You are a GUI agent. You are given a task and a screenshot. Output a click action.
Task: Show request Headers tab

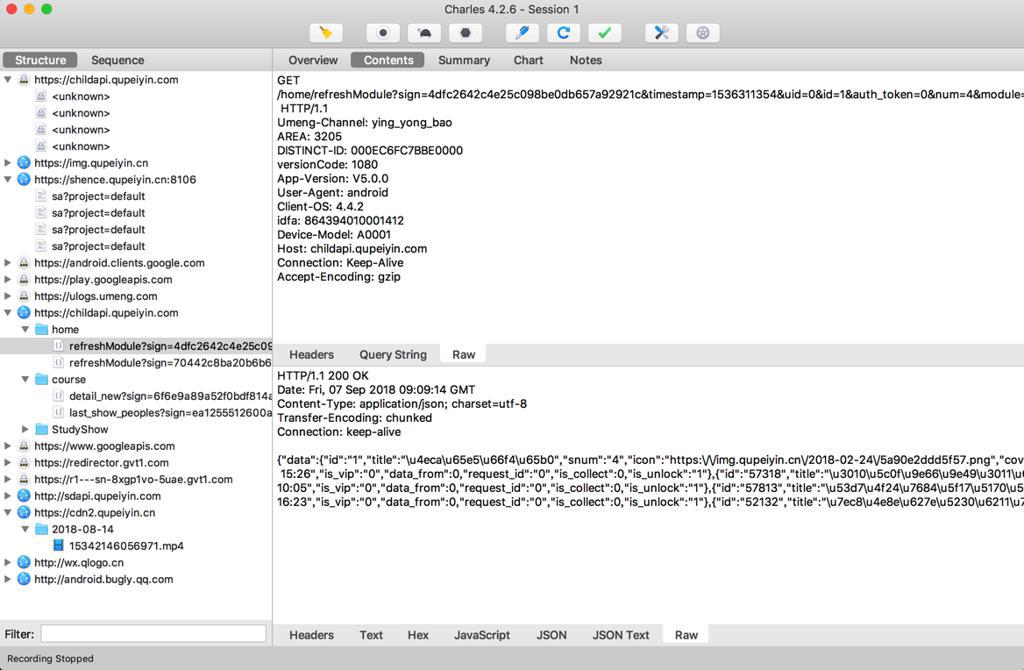click(312, 355)
